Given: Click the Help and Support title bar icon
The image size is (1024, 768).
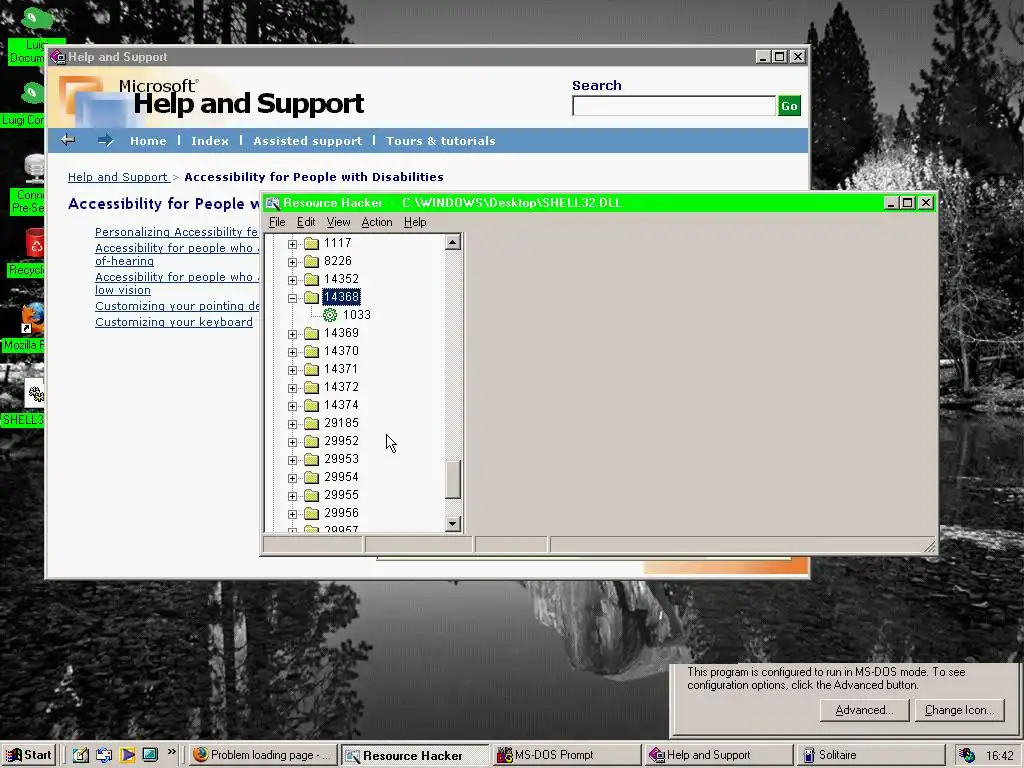Looking at the screenshot, I should click(58, 57).
